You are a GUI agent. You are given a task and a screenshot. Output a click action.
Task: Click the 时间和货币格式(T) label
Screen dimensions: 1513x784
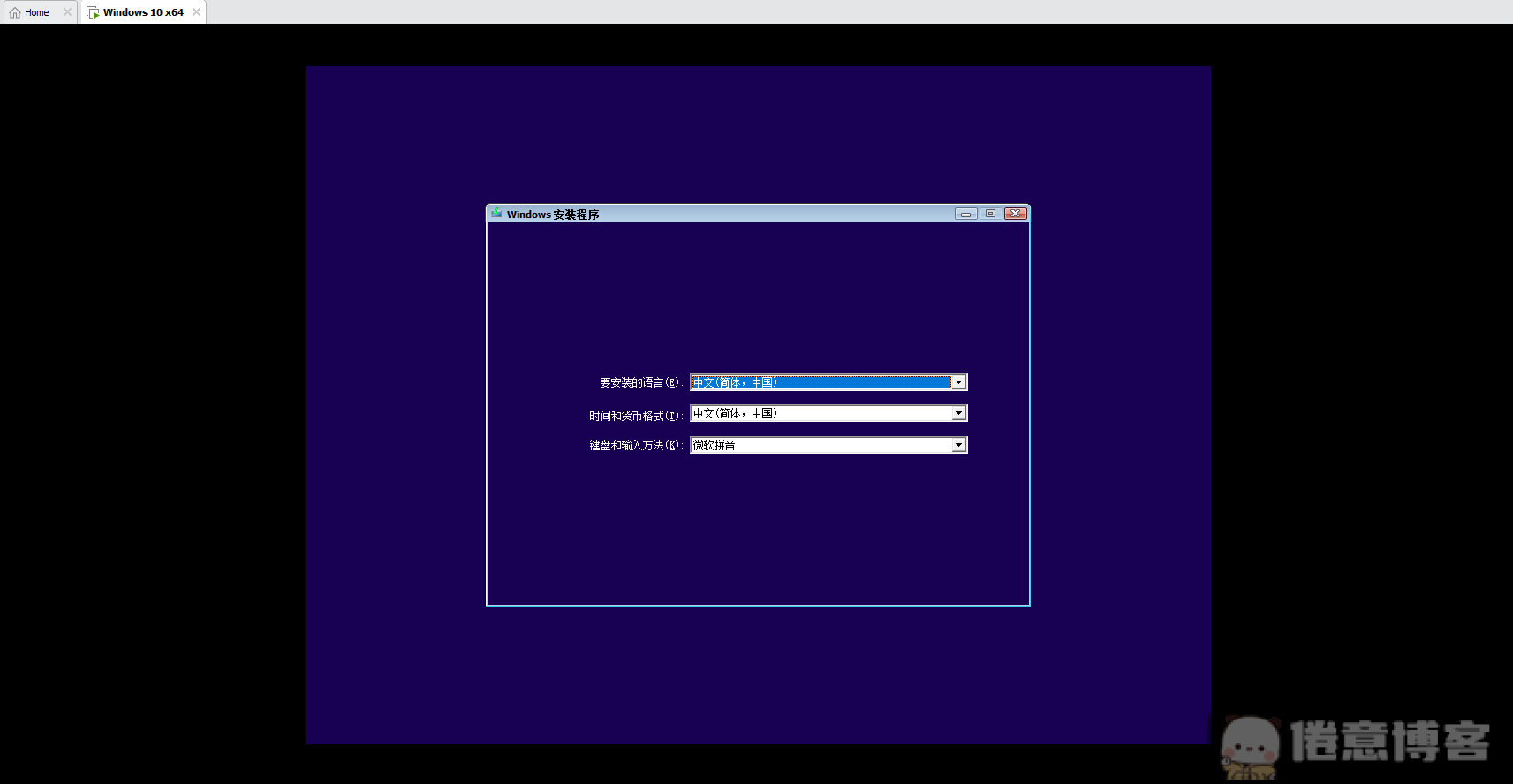(x=635, y=415)
